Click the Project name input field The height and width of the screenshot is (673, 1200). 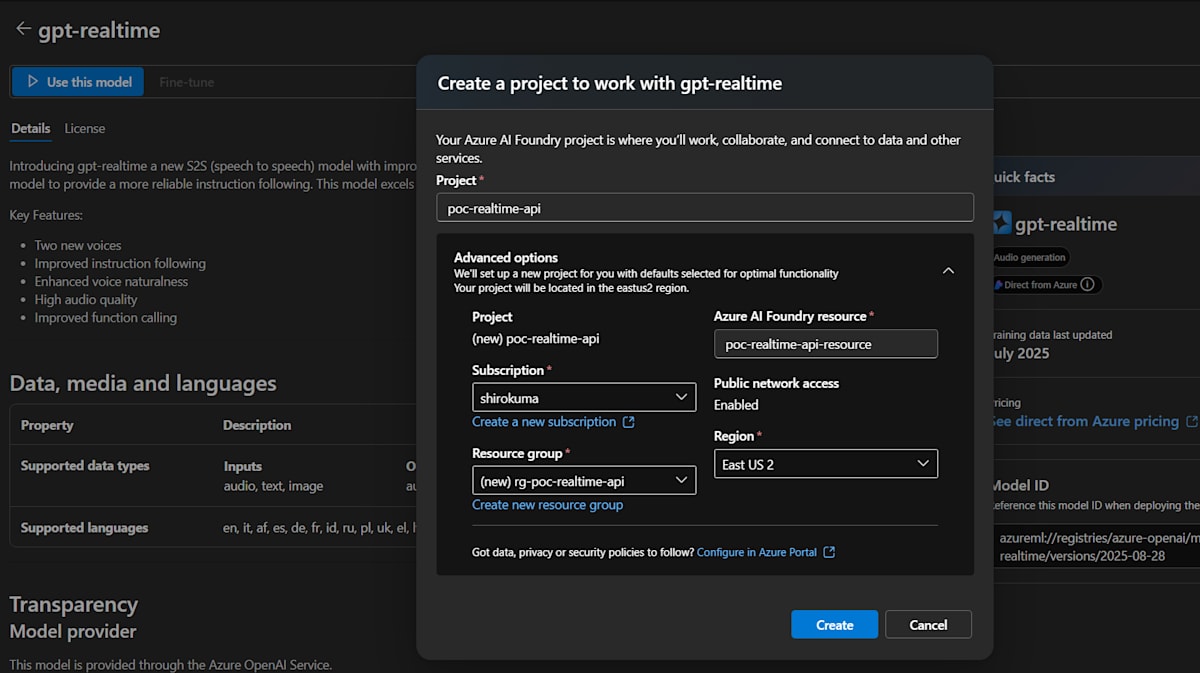click(x=705, y=208)
